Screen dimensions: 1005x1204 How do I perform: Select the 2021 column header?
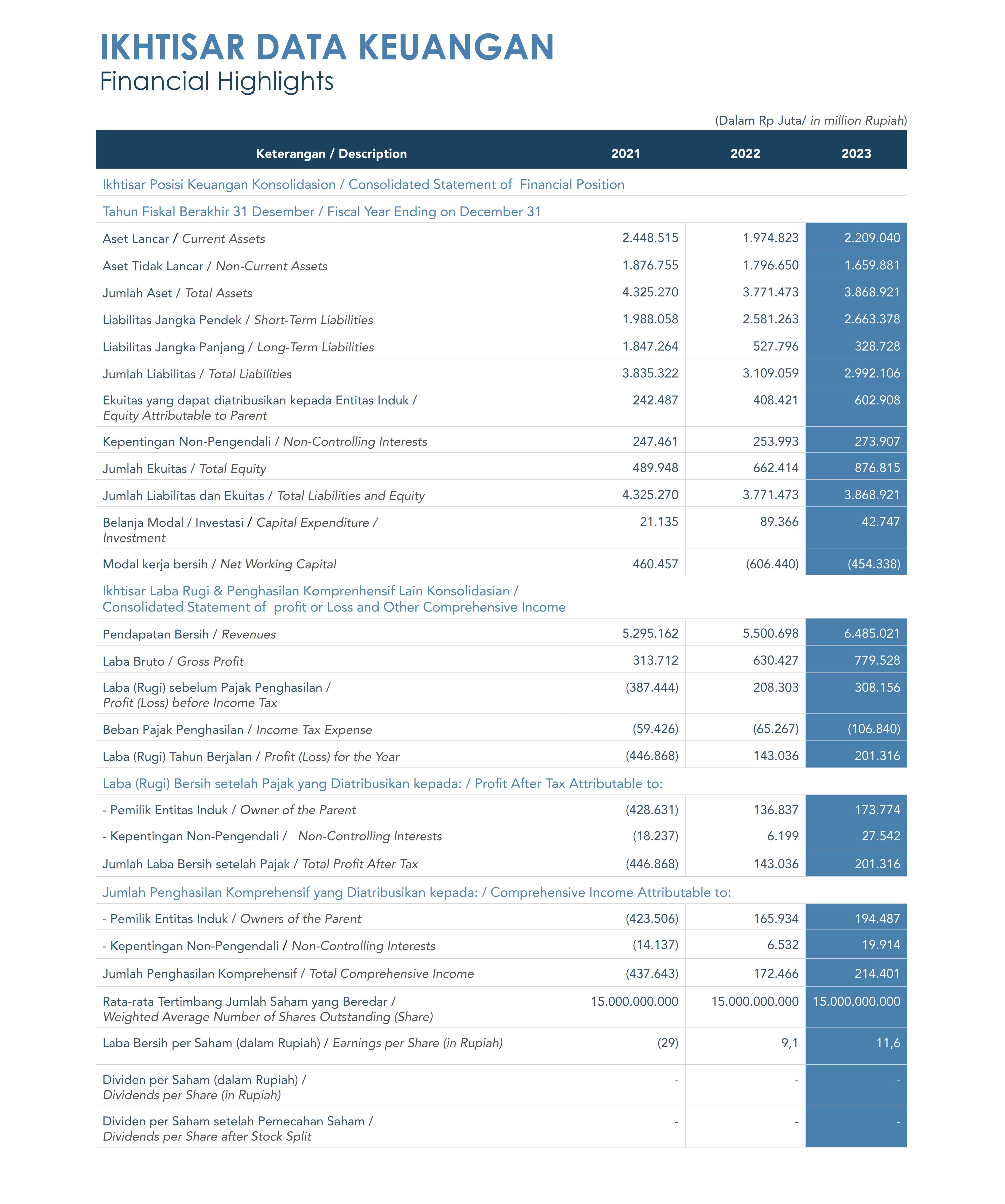point(625,154)
